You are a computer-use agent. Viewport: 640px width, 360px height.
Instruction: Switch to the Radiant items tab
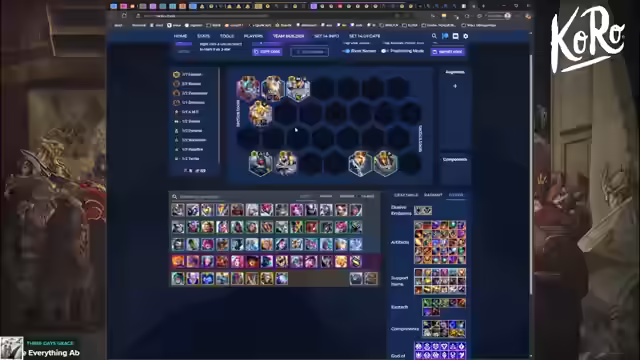click(x=433, y=195)
